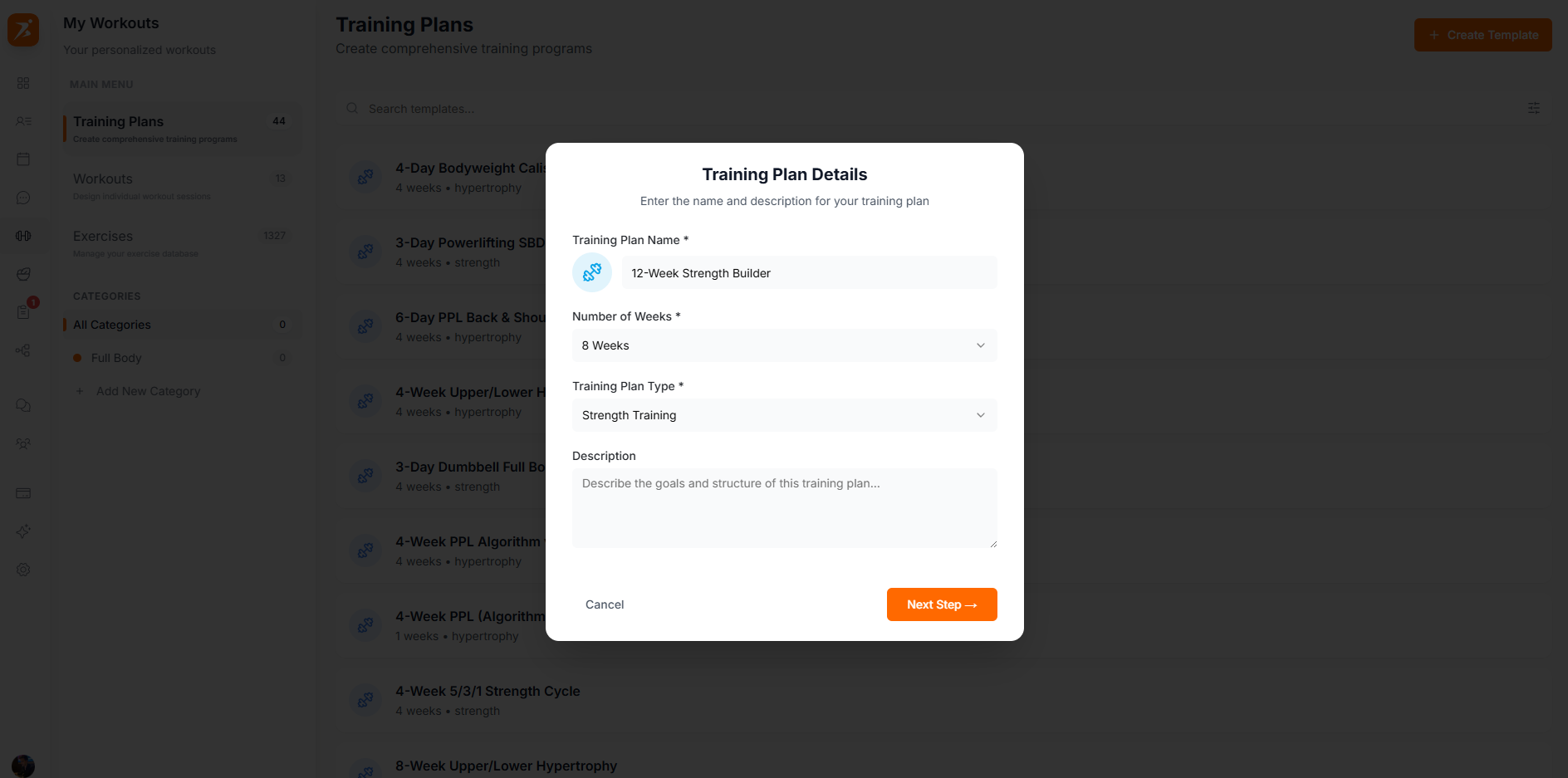
Task: Open the clipboard icon with notification badge
Action: pyautogui.click(x=23, y=312)
